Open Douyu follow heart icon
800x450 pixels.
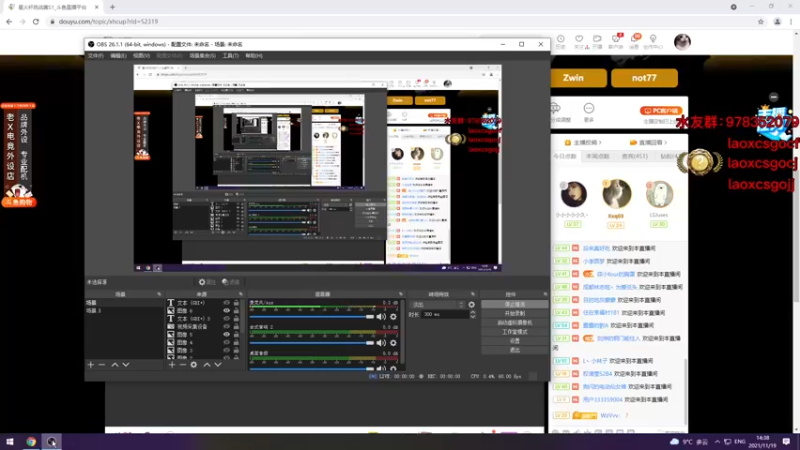coord(579,39)
